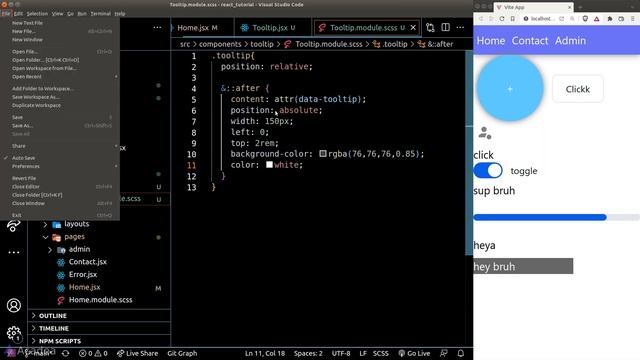Open Home.module.scss in explorer
The width and height of the screenshot is (640, 360).
(x=100, y=300)
